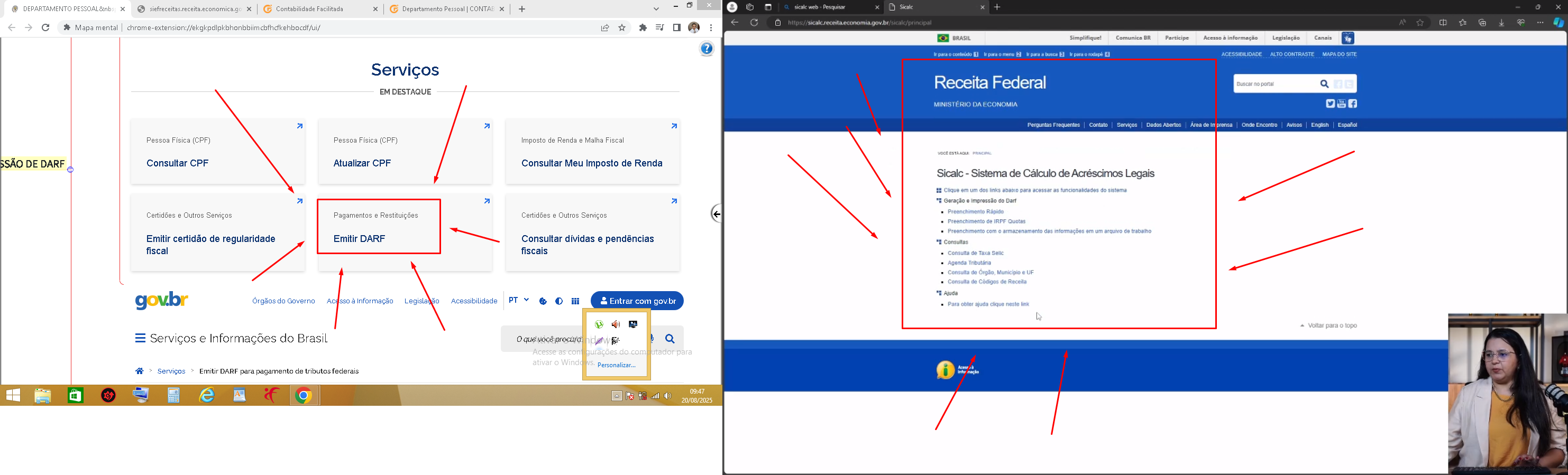
Task: Open File Explorer from the taskbar
Action: pos(43,396)
